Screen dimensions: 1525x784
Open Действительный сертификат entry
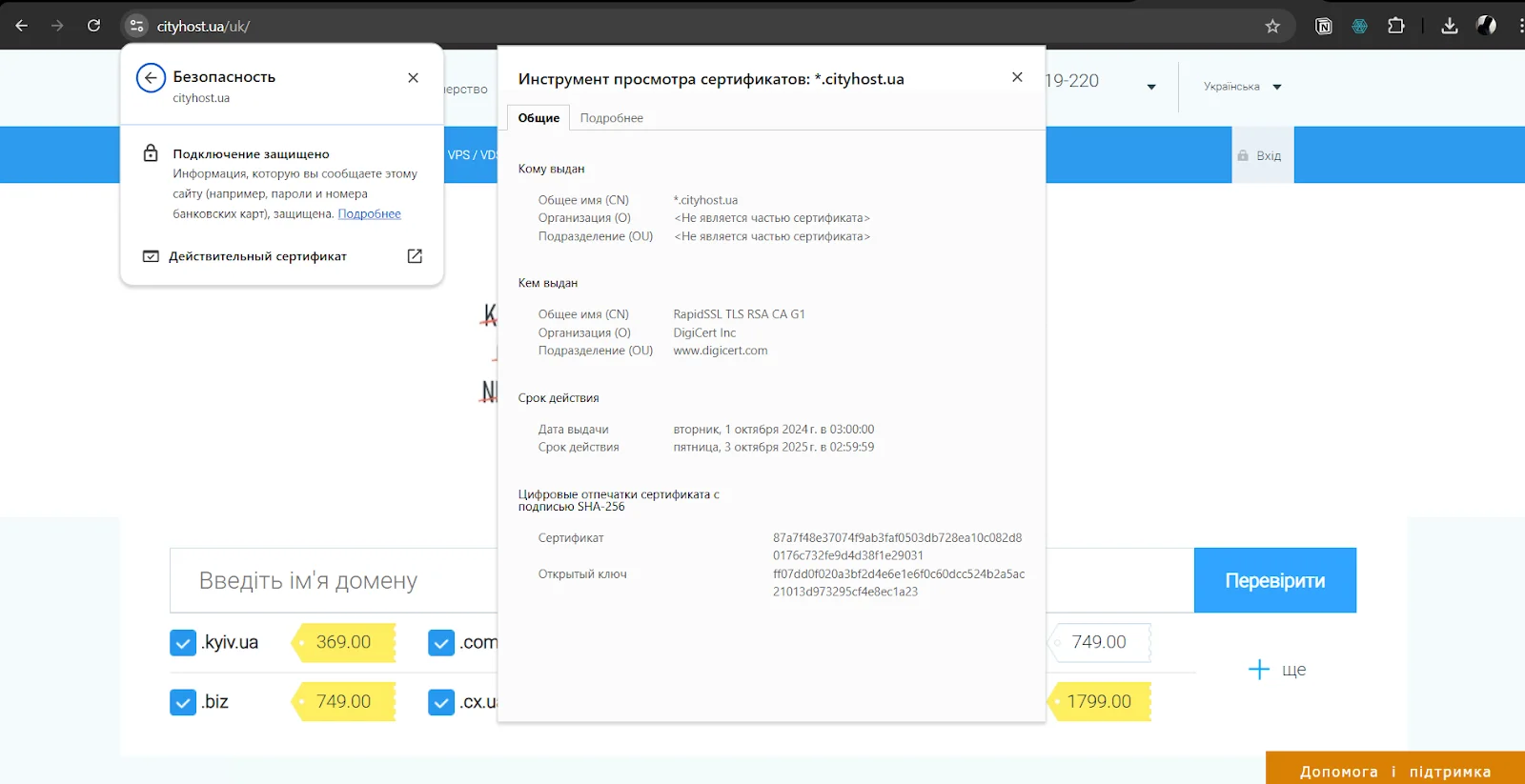pos(282,256)
